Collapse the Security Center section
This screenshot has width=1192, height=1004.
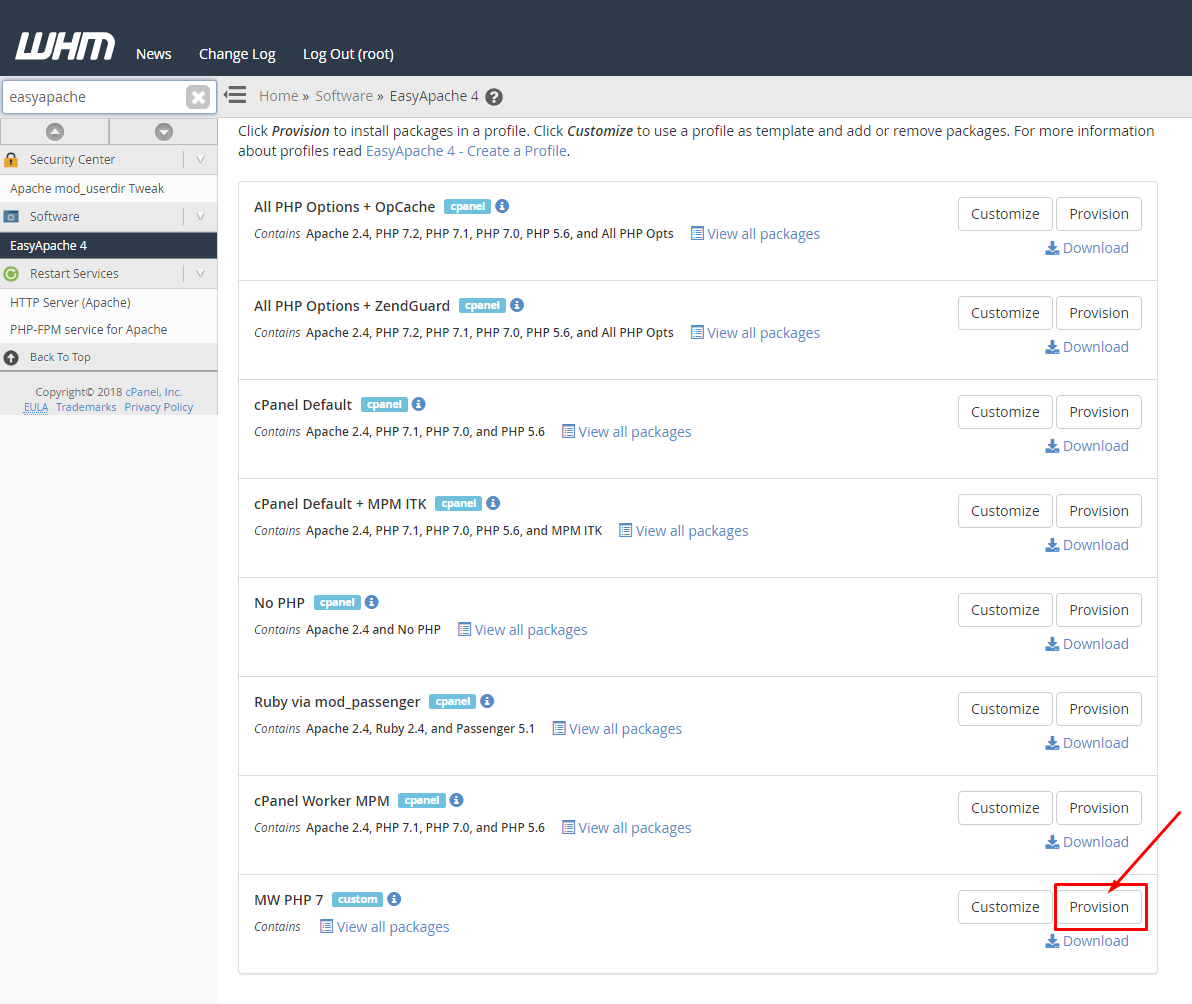[x=201, y=160]
